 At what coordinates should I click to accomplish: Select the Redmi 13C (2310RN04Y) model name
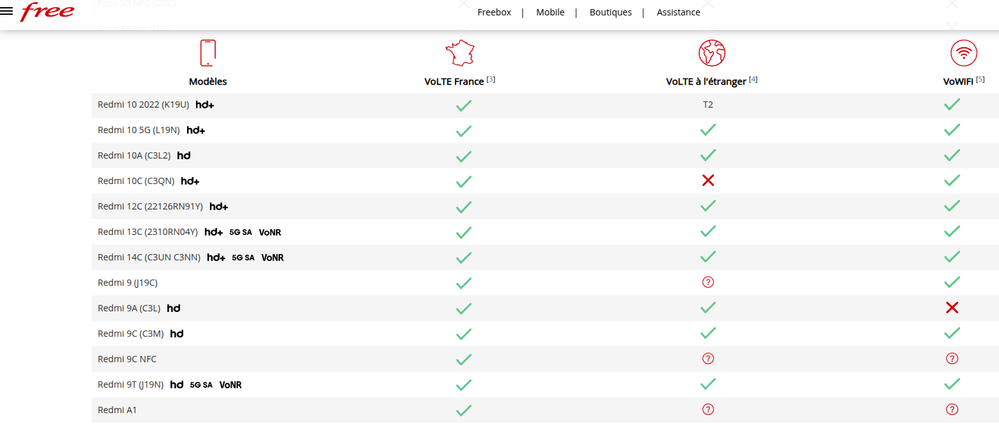tap(148, 232)
